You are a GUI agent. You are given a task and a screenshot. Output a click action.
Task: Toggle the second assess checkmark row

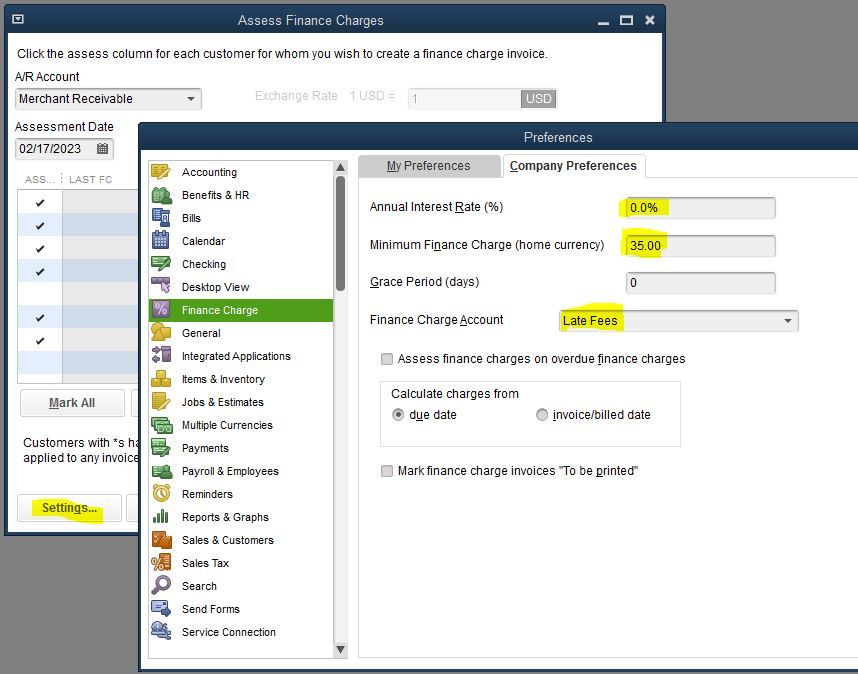pyautogui.click(x=40, y=225)
